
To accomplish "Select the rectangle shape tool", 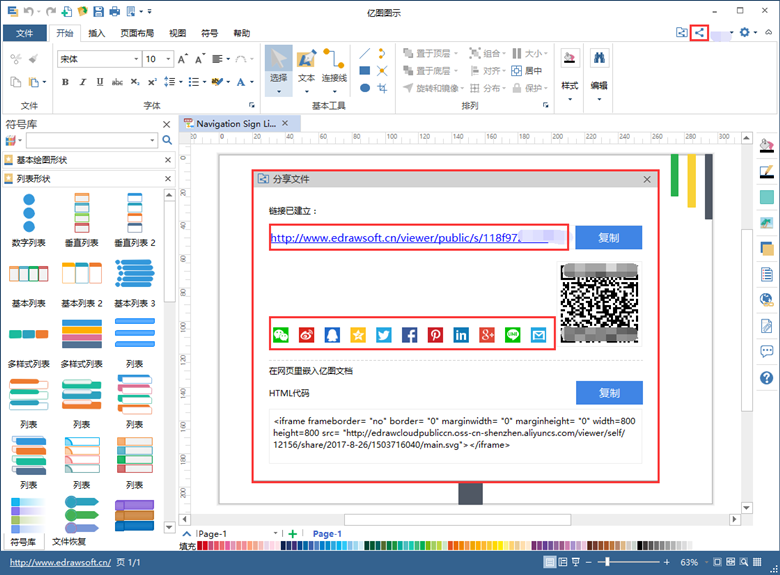I will (365, 71).
